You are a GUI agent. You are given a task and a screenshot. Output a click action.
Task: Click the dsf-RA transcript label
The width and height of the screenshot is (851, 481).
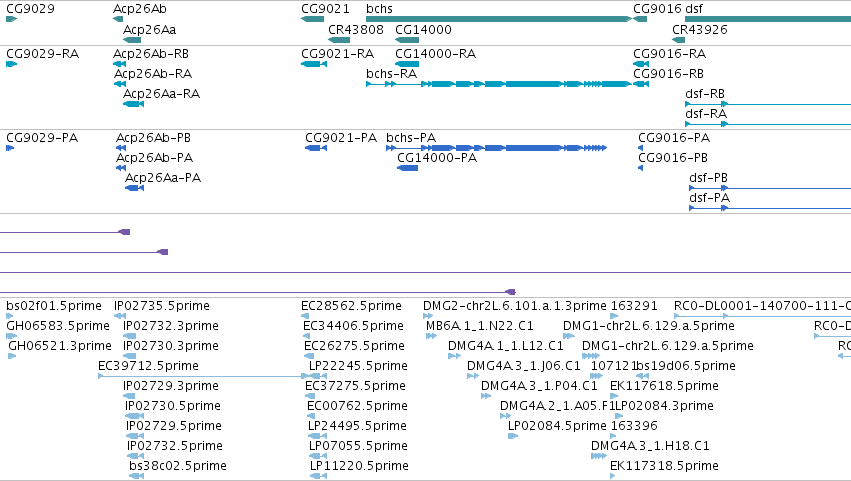click(x=706, y=114)
